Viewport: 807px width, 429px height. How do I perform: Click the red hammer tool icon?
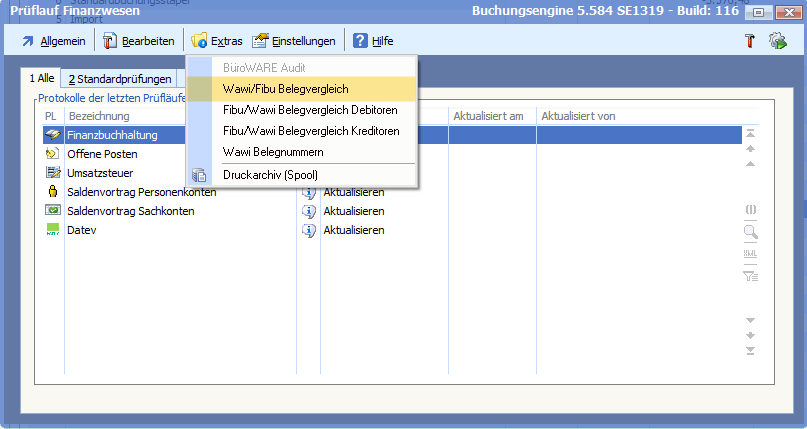(749, 41)
